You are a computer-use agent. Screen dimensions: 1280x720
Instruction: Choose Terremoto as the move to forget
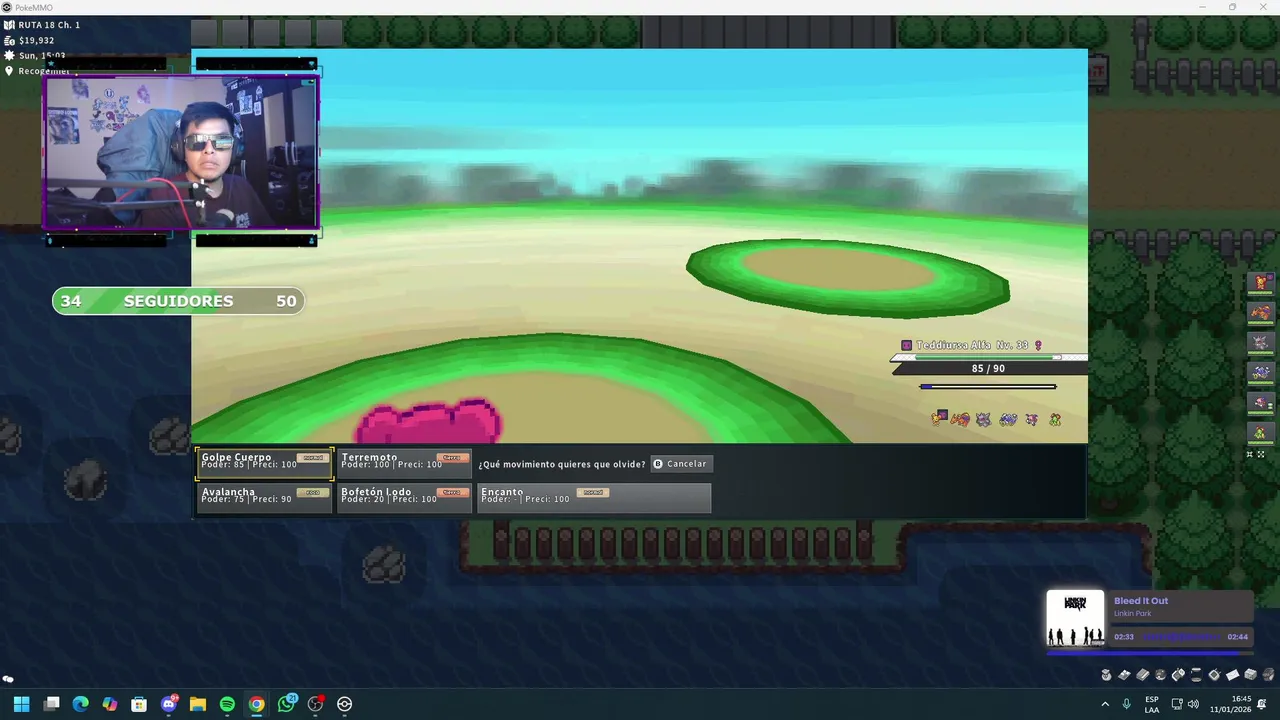tap(404, 464)
